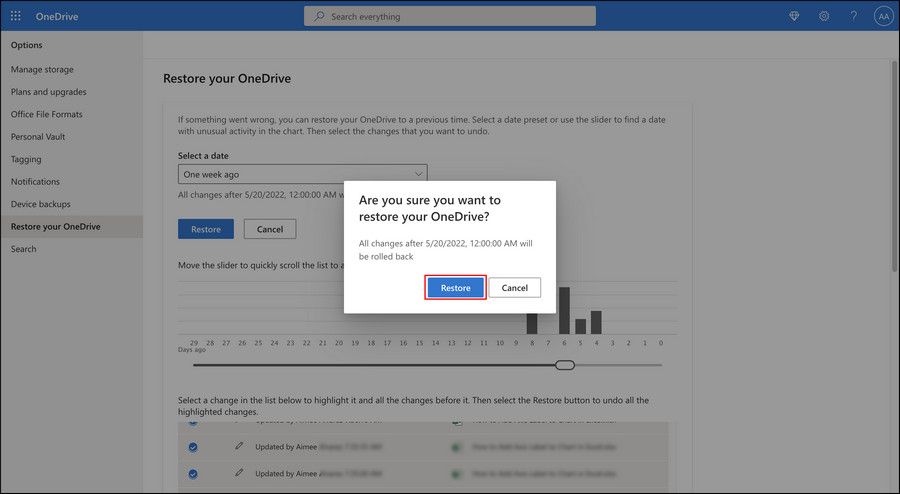Click the activity bar at day 5
The width and height of the screenshot is (900, 494).
(580, 326)
